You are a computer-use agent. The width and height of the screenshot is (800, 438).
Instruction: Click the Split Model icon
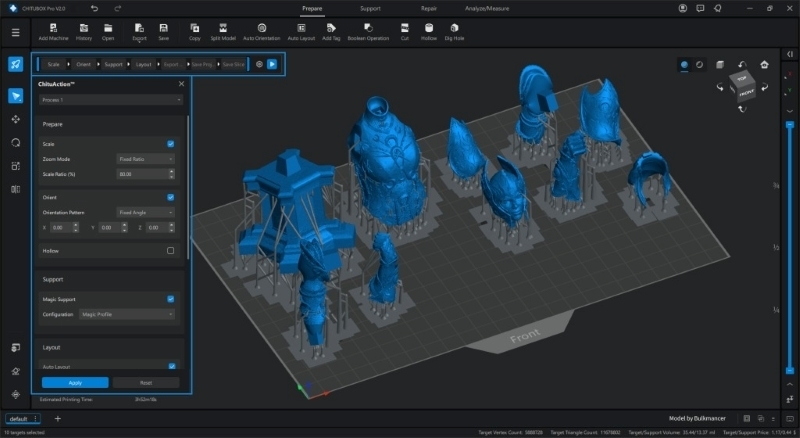pyautogui.click(x=222, y=28)
